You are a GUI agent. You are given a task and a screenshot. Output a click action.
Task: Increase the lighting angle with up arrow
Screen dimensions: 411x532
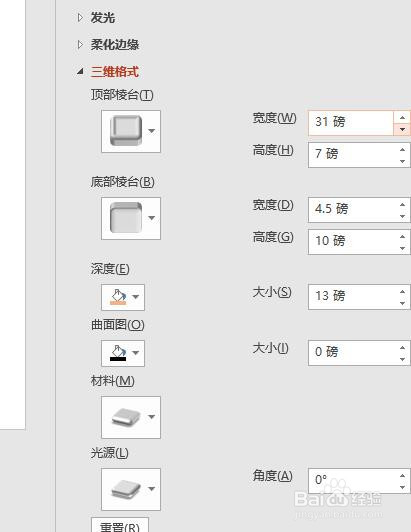click(x=402, y=475)
